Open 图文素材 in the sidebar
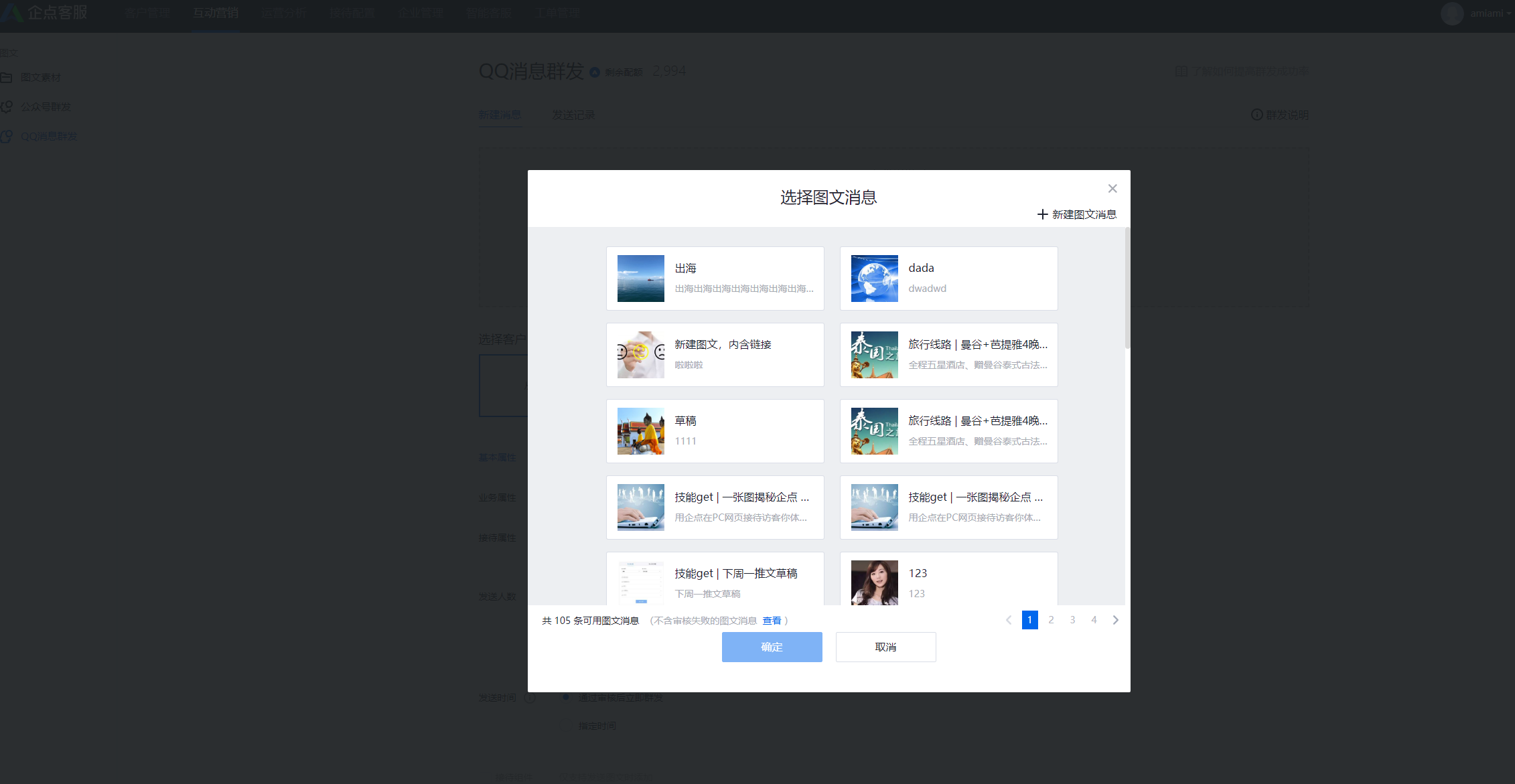1515x784 pixels. point(40,78)
